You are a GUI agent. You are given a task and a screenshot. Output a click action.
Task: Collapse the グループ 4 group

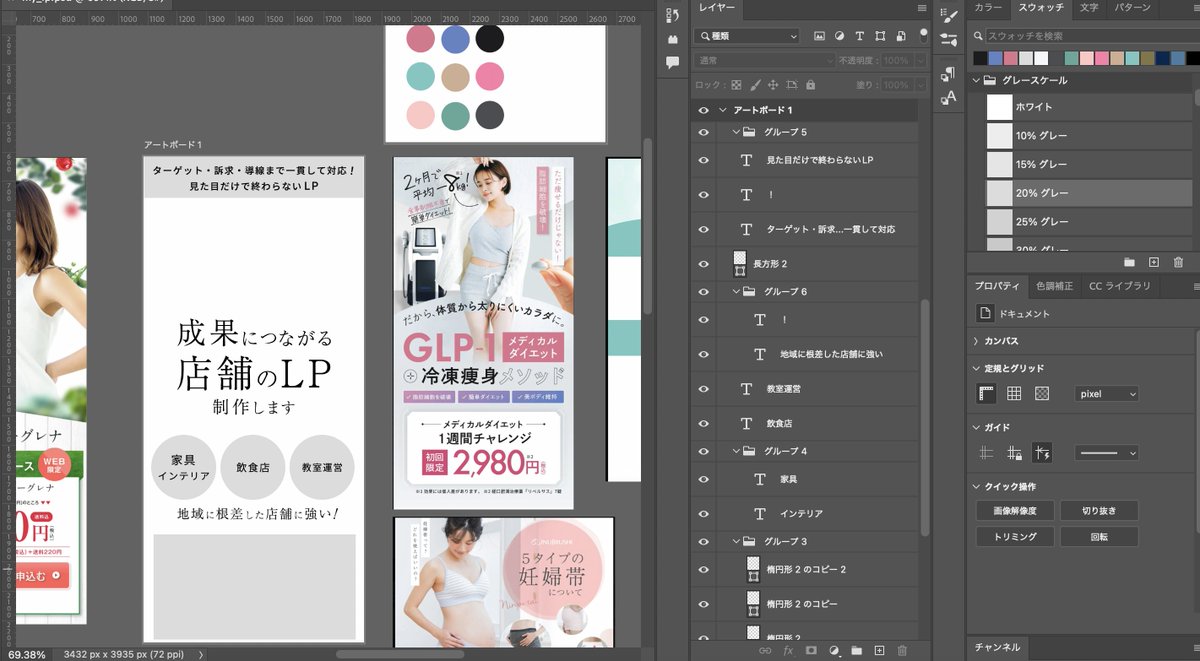coord(736,451)
